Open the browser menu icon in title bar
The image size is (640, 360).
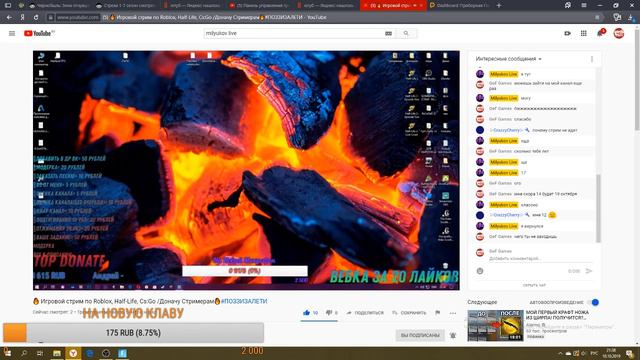point(584,5)
